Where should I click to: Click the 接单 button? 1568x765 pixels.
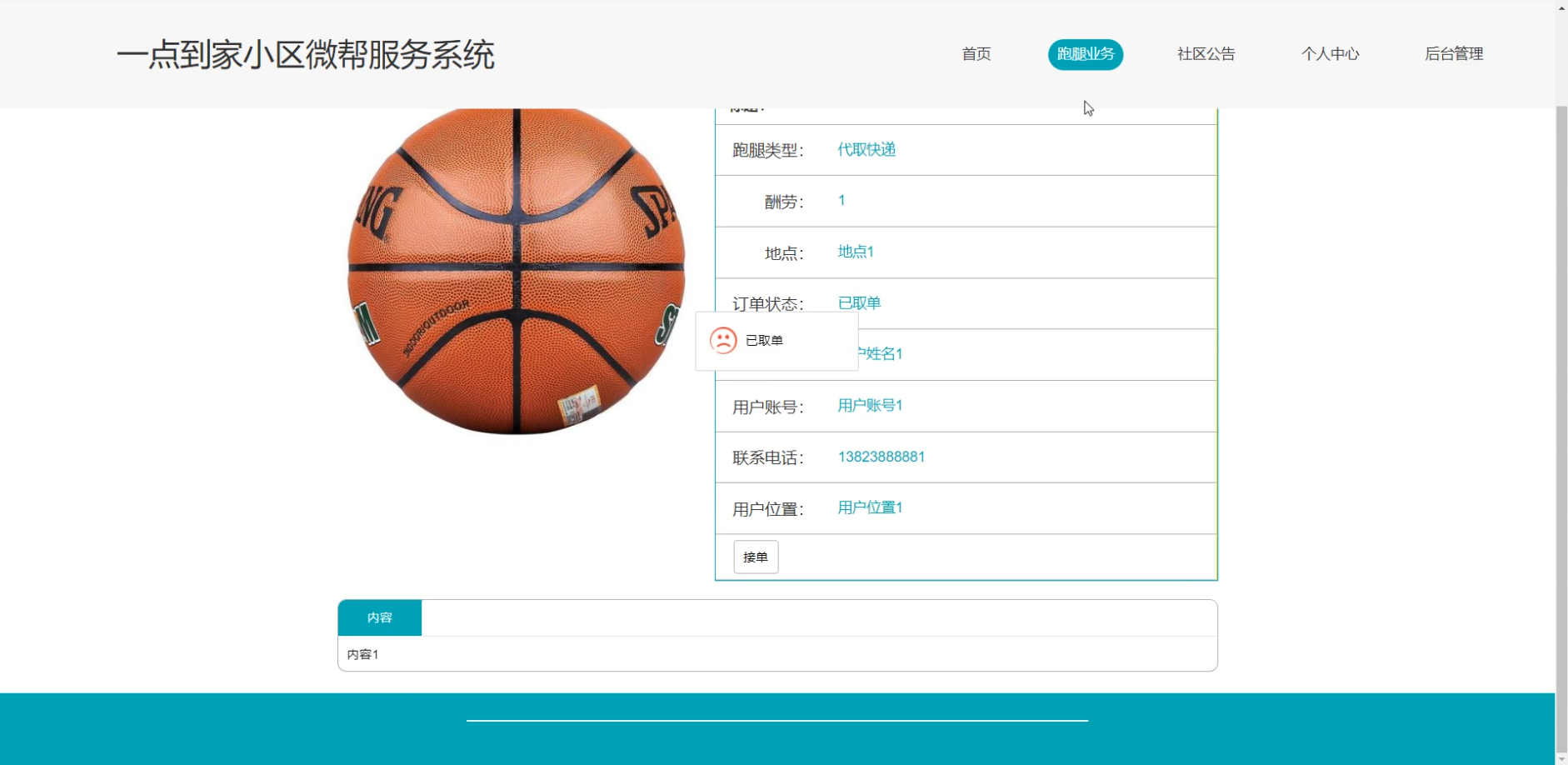tap(756, 557)
